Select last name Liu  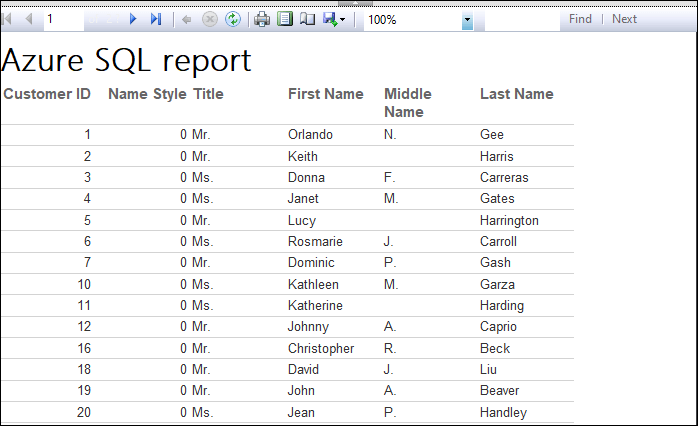tap(488, 369)
